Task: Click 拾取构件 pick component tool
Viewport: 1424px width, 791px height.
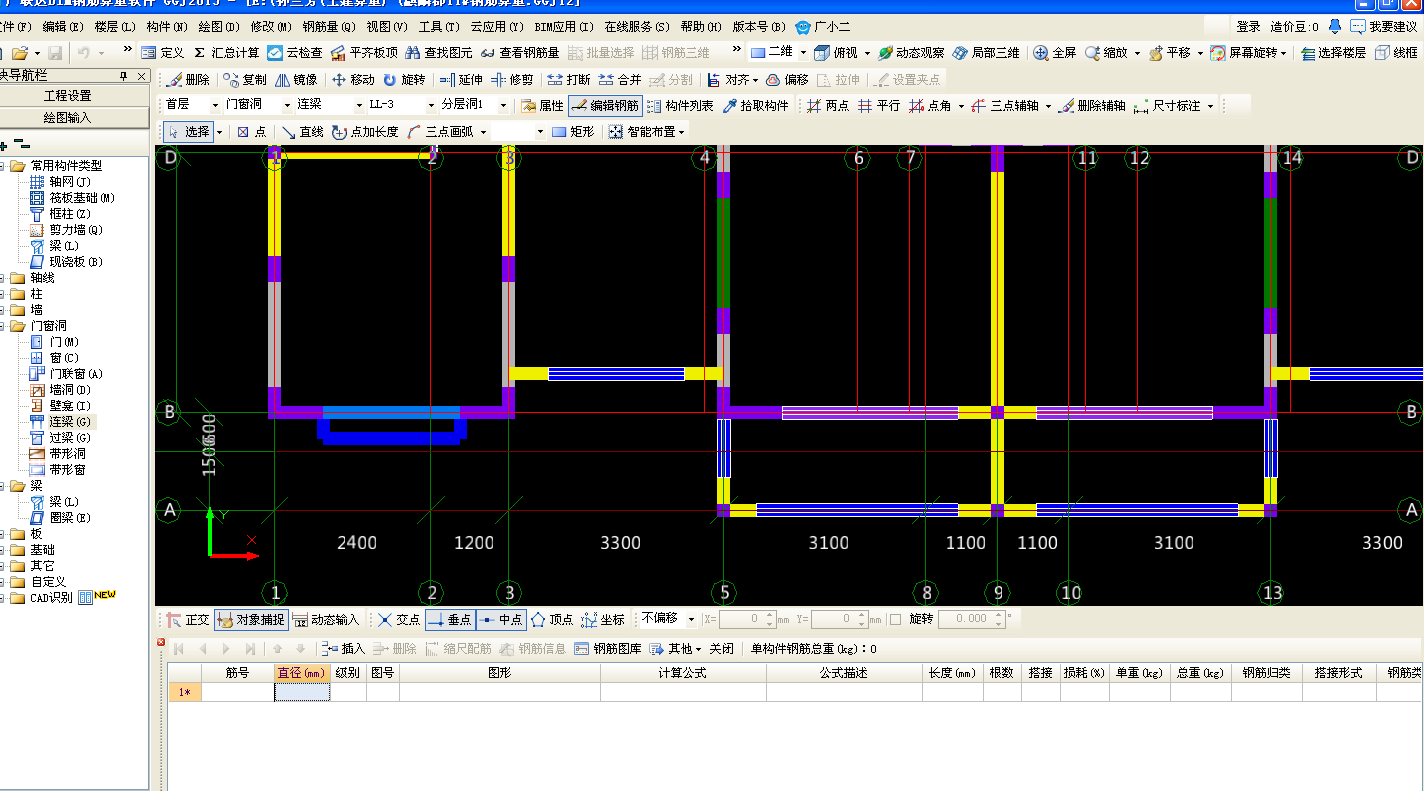Action: [756, 105]
